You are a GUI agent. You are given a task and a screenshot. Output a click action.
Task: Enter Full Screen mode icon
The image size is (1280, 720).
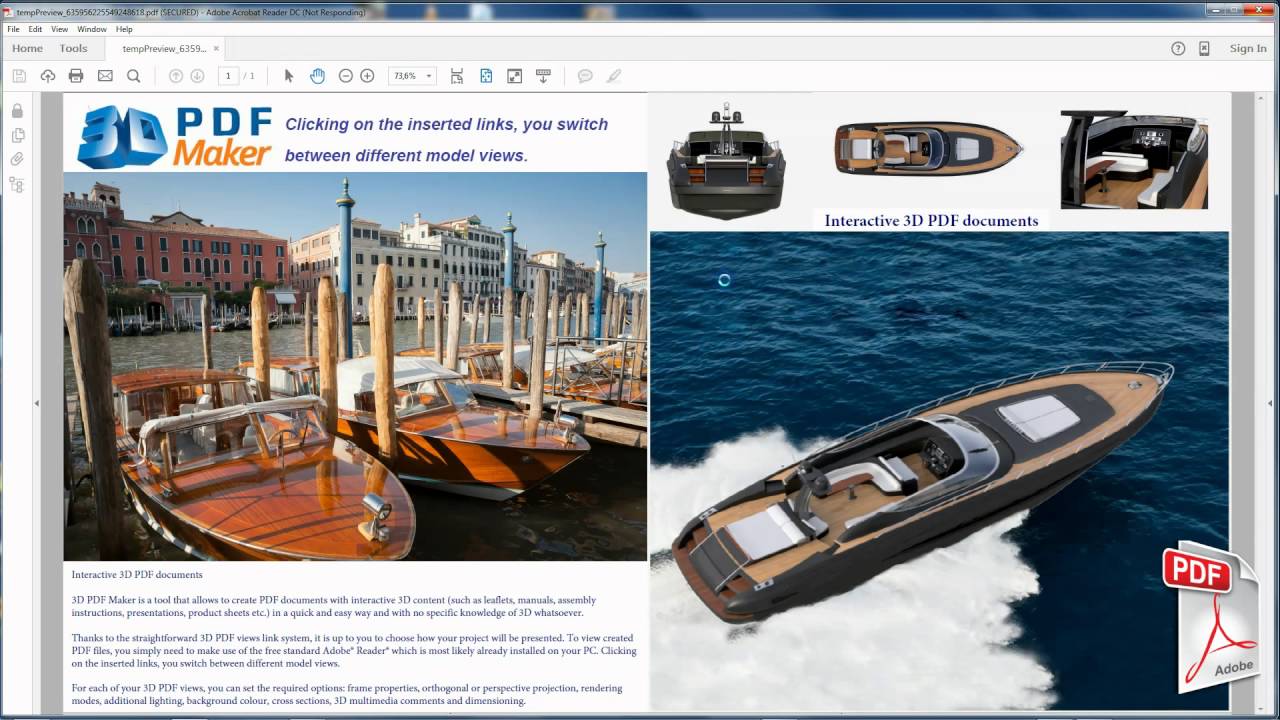click(515, 76)
